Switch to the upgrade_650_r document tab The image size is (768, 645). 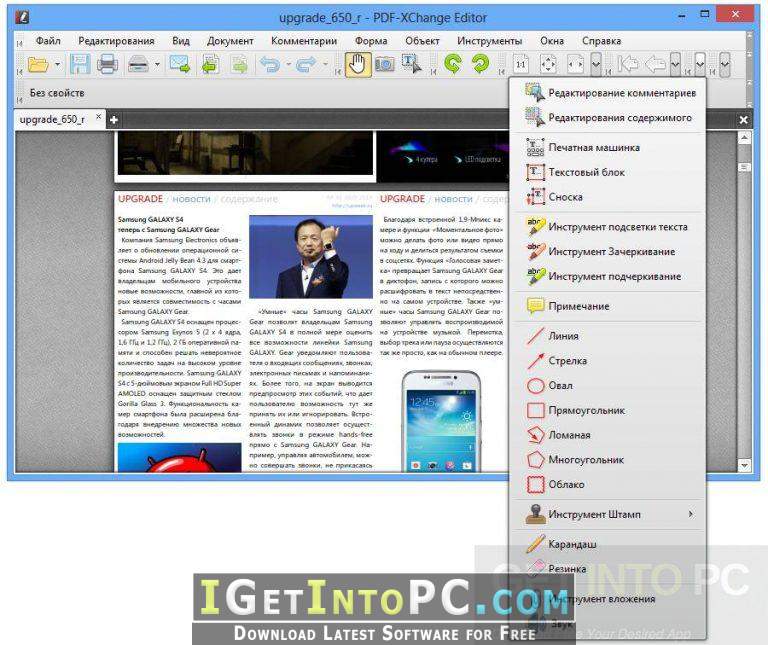coord(52,119)
